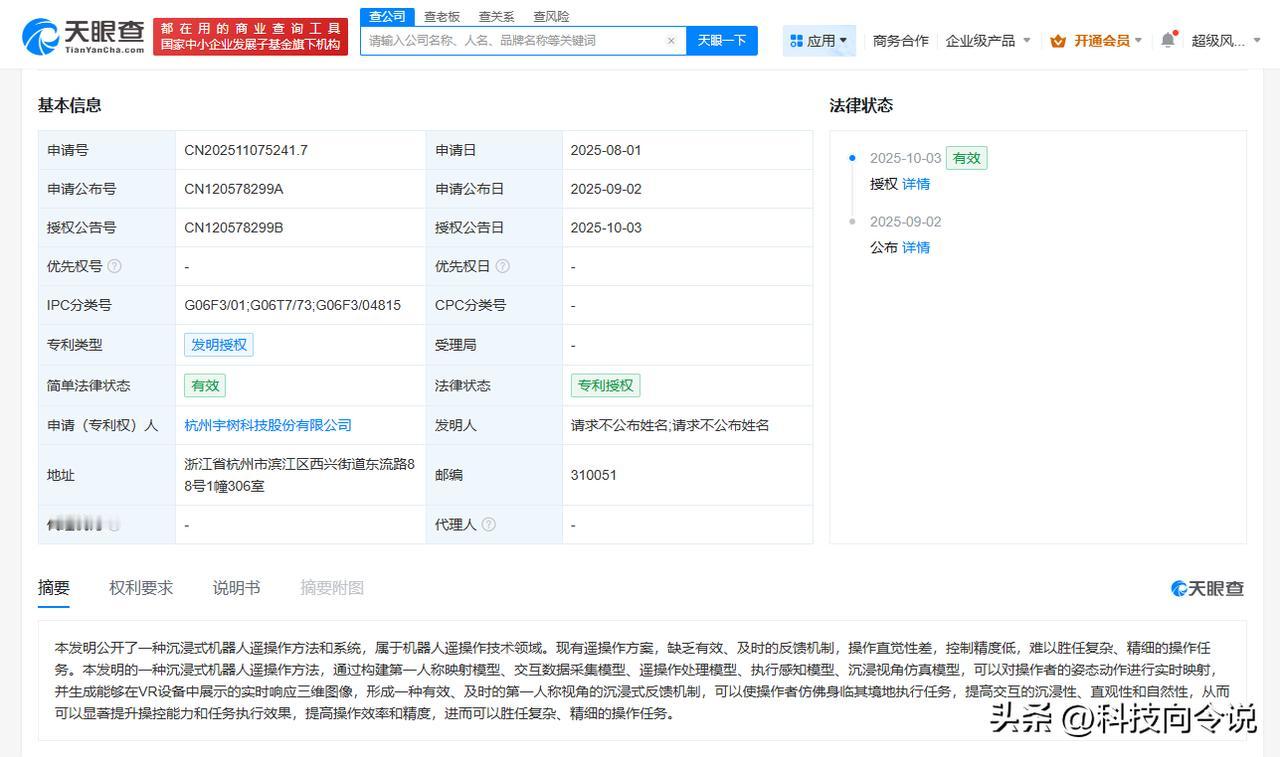Click the IPC分类号 label
This screenshot has width=1280, height=757.
(79, 305)
